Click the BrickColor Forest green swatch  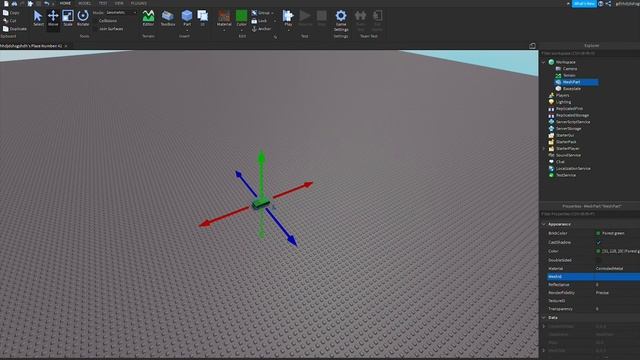[598, 233]
